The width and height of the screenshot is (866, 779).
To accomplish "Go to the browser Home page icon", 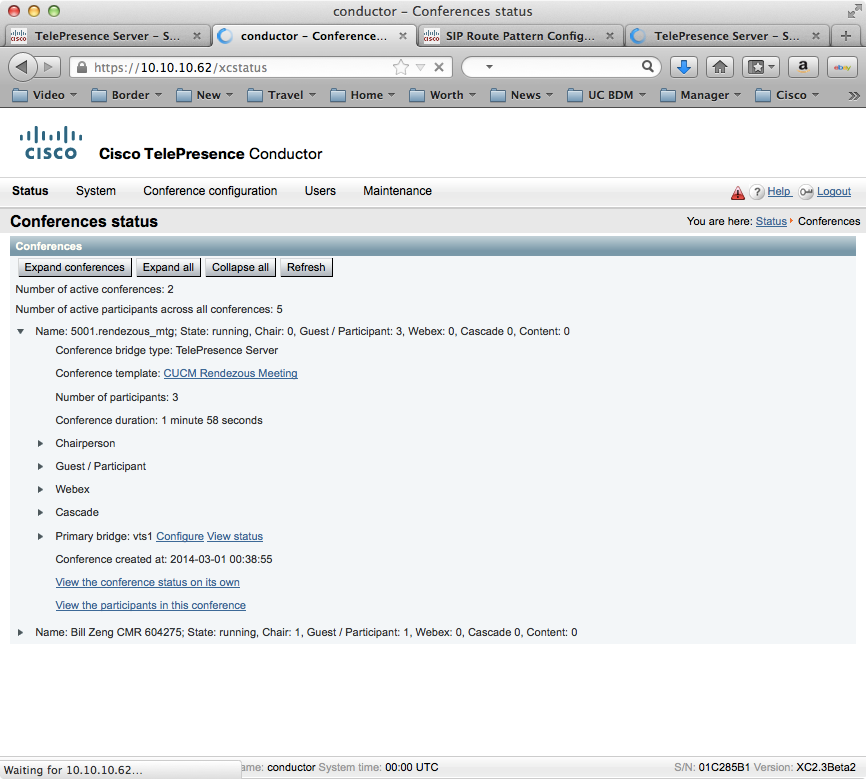I will point(719,67).
